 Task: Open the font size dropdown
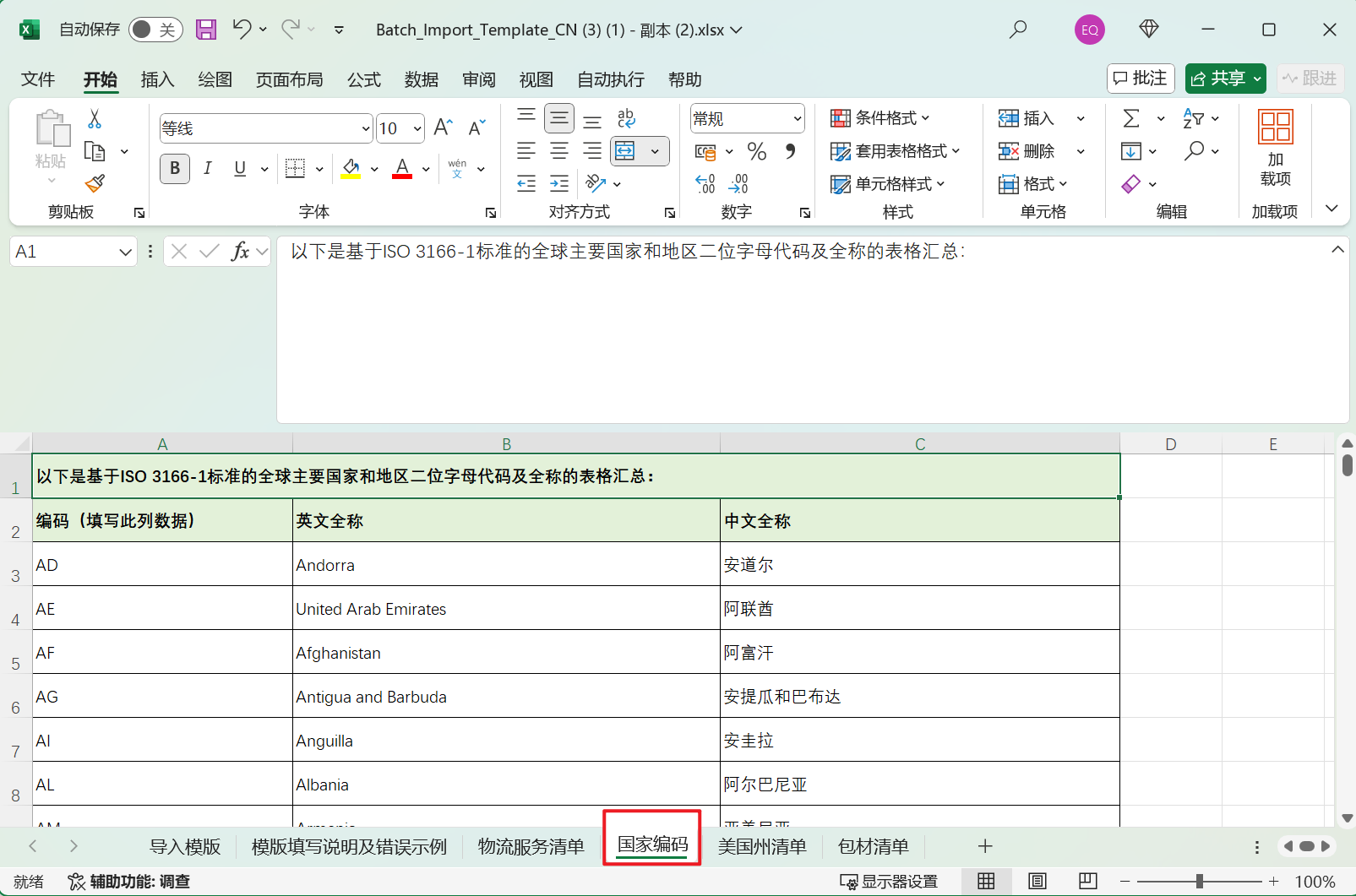417,128
